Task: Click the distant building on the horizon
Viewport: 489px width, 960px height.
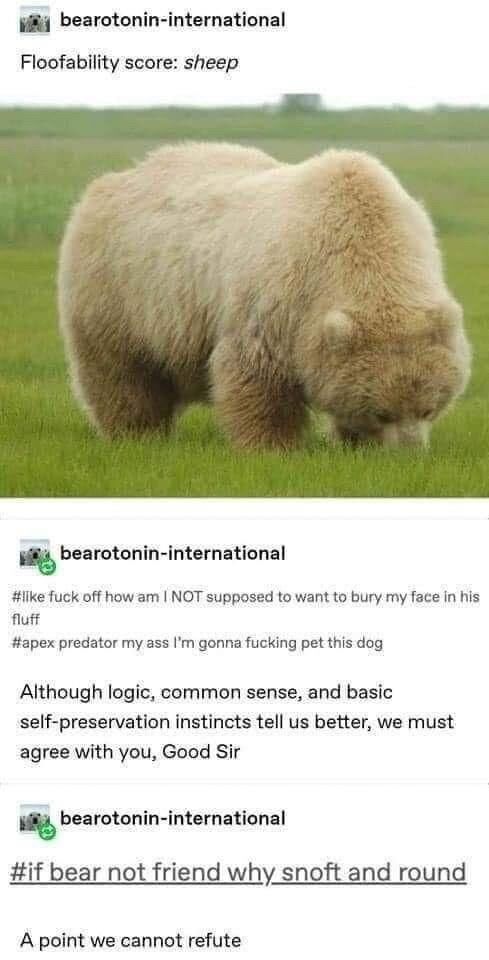Action: pos(300,102)
